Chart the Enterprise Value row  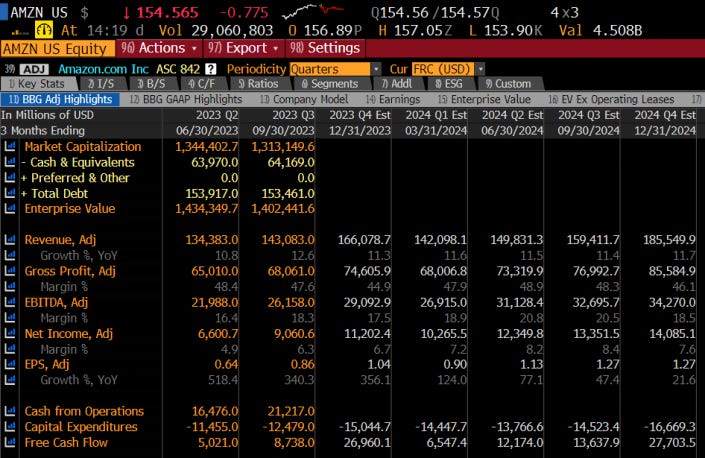coord(9,209)
